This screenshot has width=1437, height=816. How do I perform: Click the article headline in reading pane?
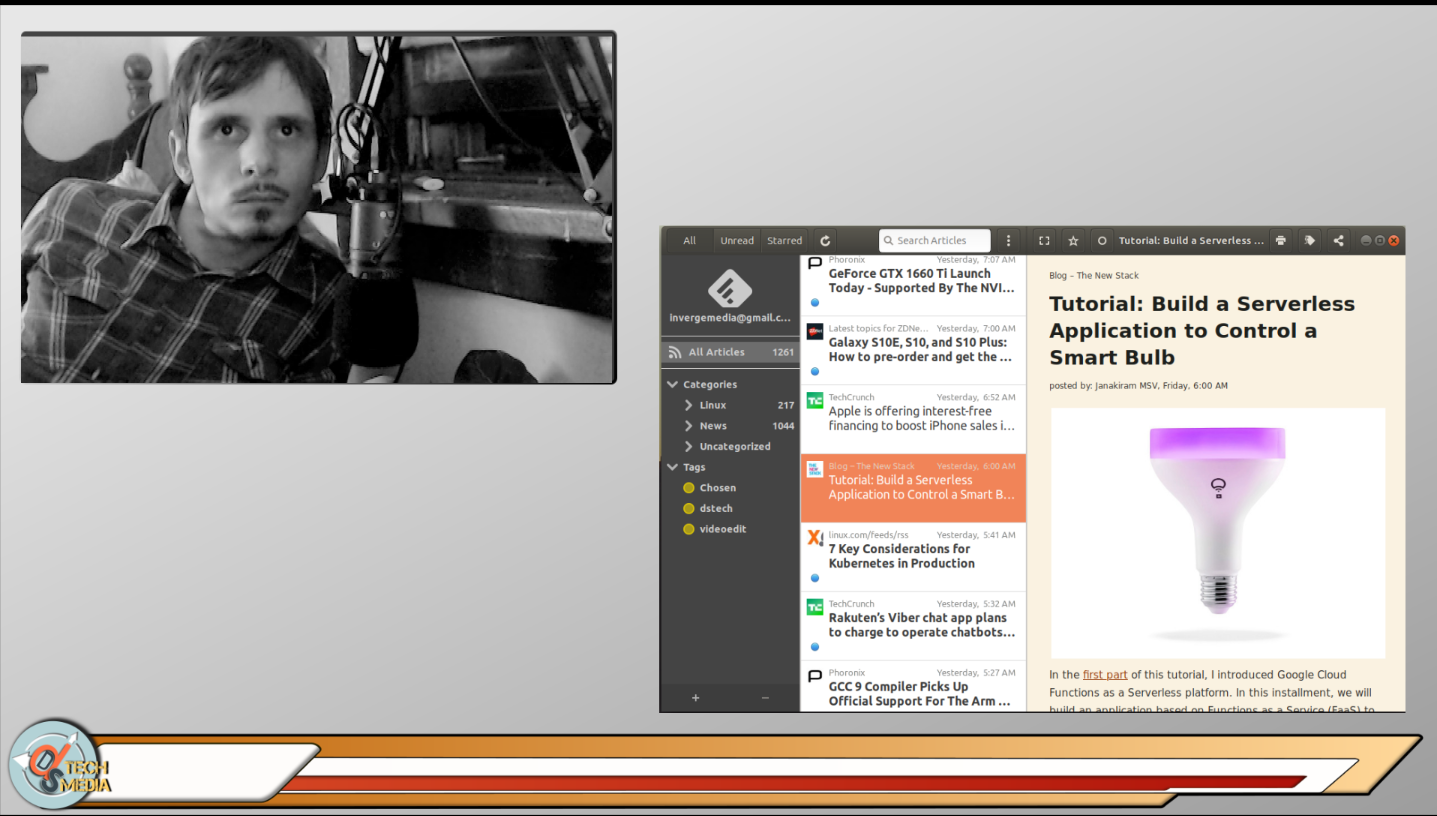1202,331
